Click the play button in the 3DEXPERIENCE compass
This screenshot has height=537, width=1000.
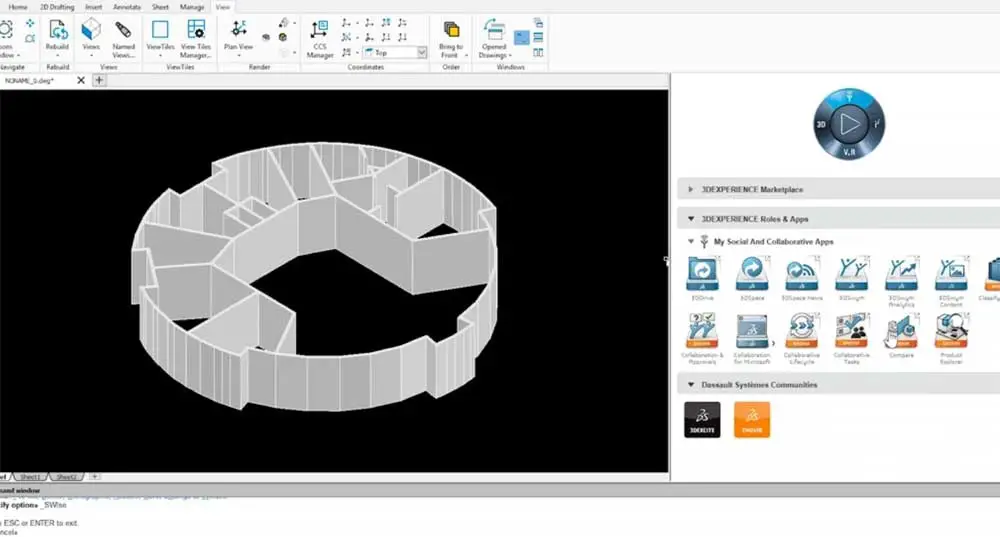849,124
